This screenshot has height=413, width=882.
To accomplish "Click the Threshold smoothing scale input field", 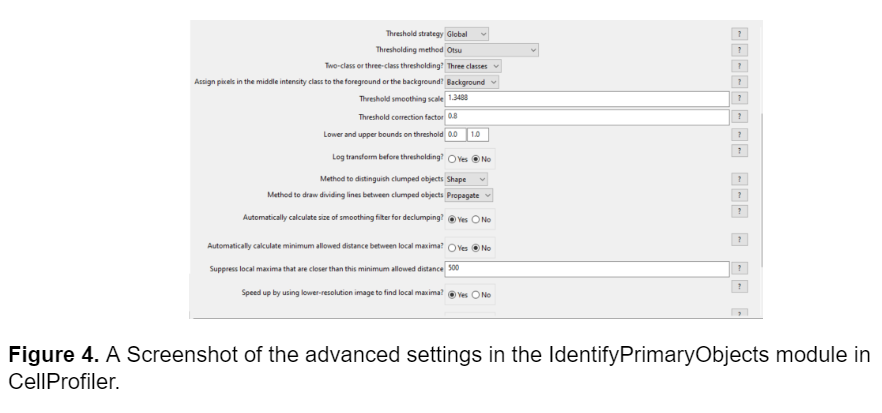I will (x=586, y=99).
